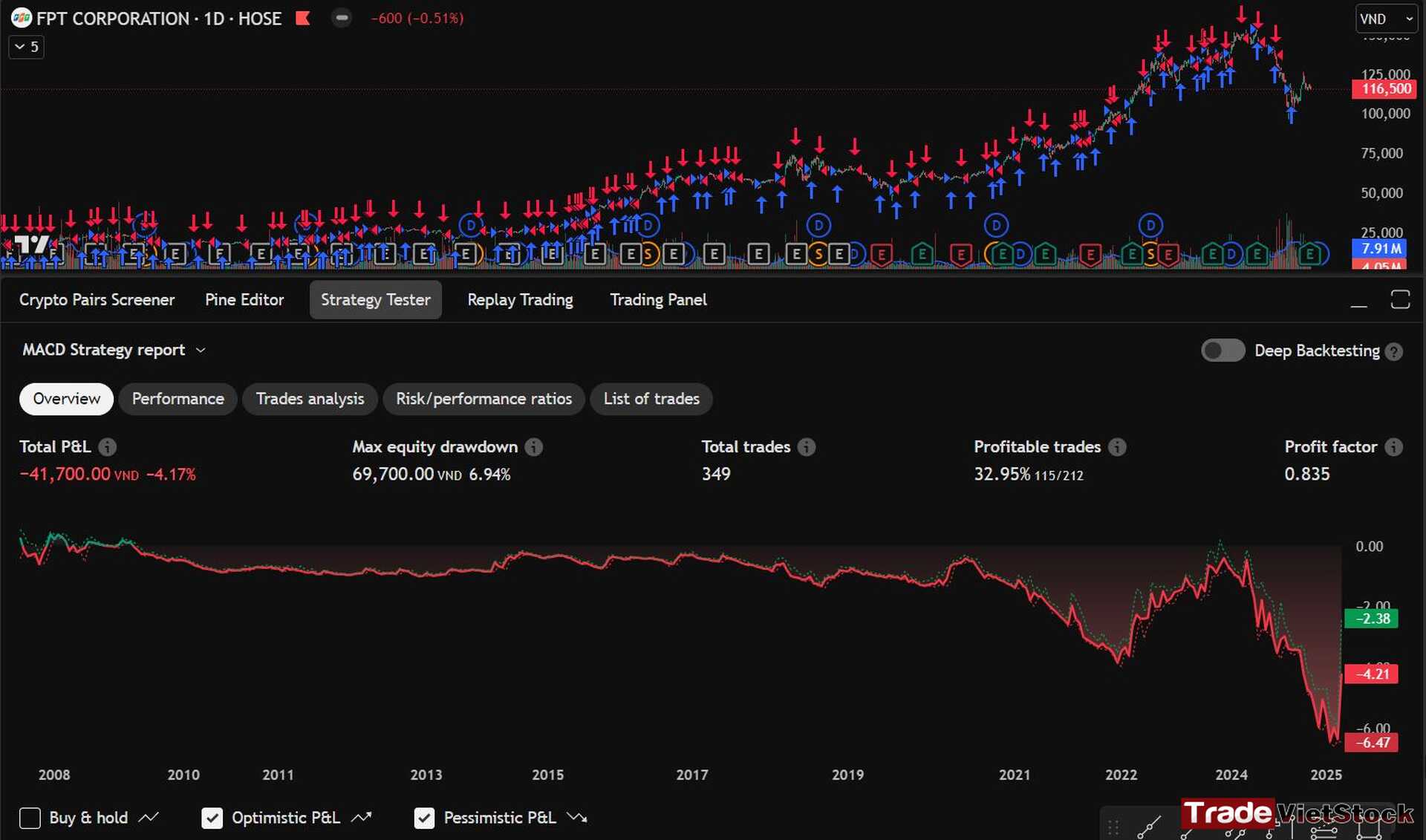
Task: Click the FPT Corporation logo icon
Action: tap(21, 18)
